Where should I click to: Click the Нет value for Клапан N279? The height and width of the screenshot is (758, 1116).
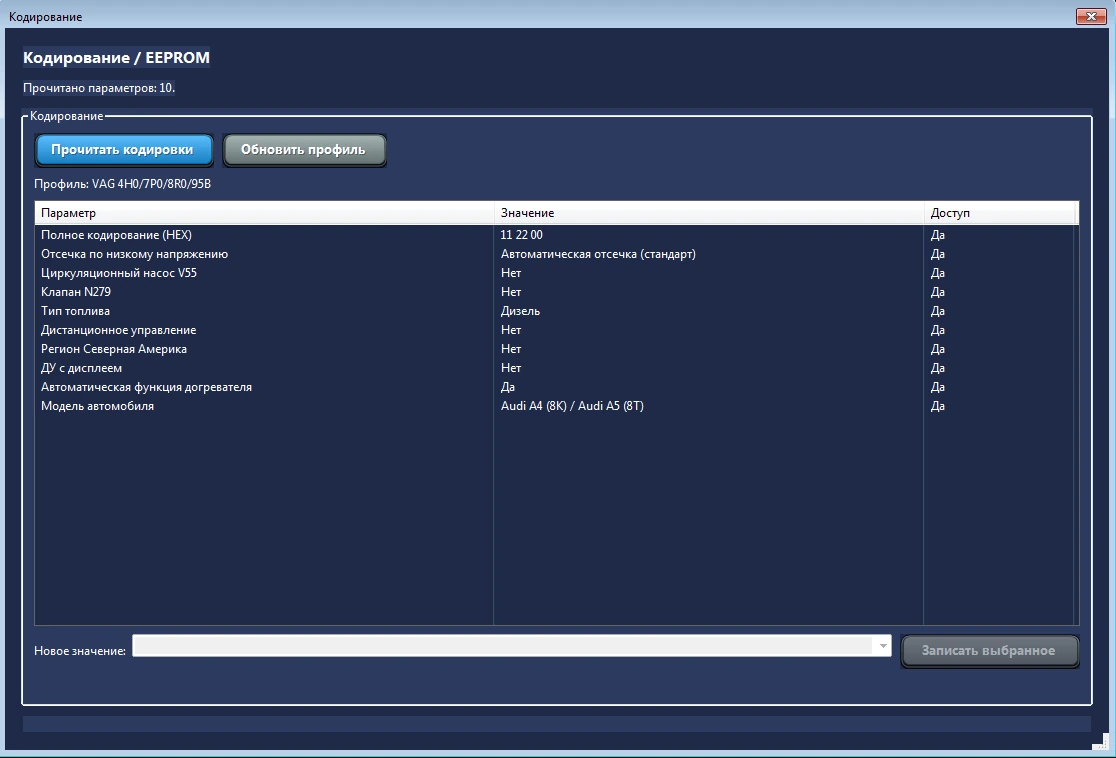[x=511, y=292]
